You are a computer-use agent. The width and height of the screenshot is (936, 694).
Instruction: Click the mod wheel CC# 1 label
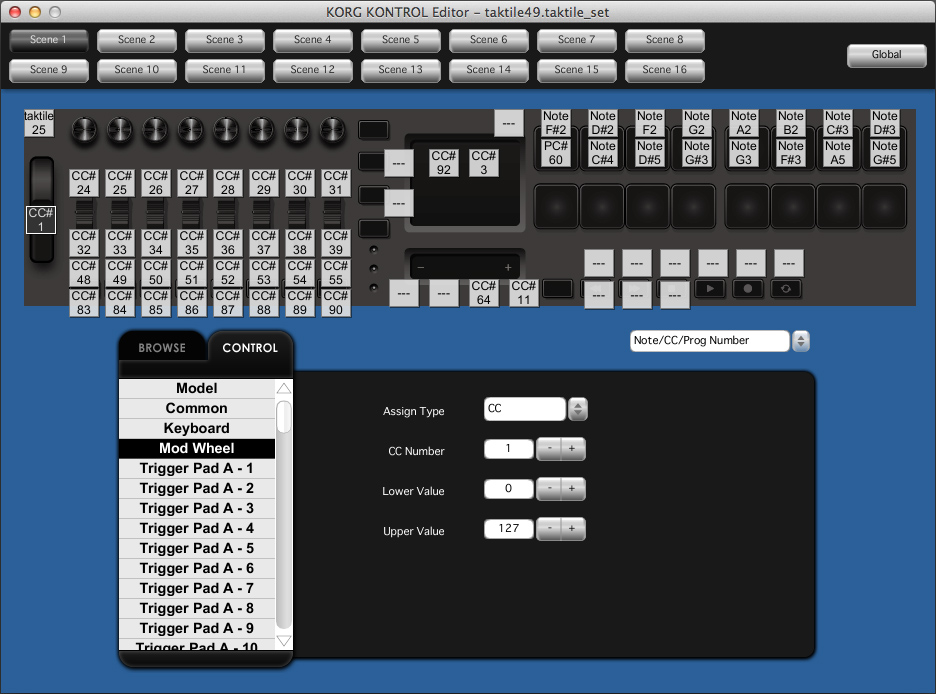pyautogui.click(x=41, y=220)
